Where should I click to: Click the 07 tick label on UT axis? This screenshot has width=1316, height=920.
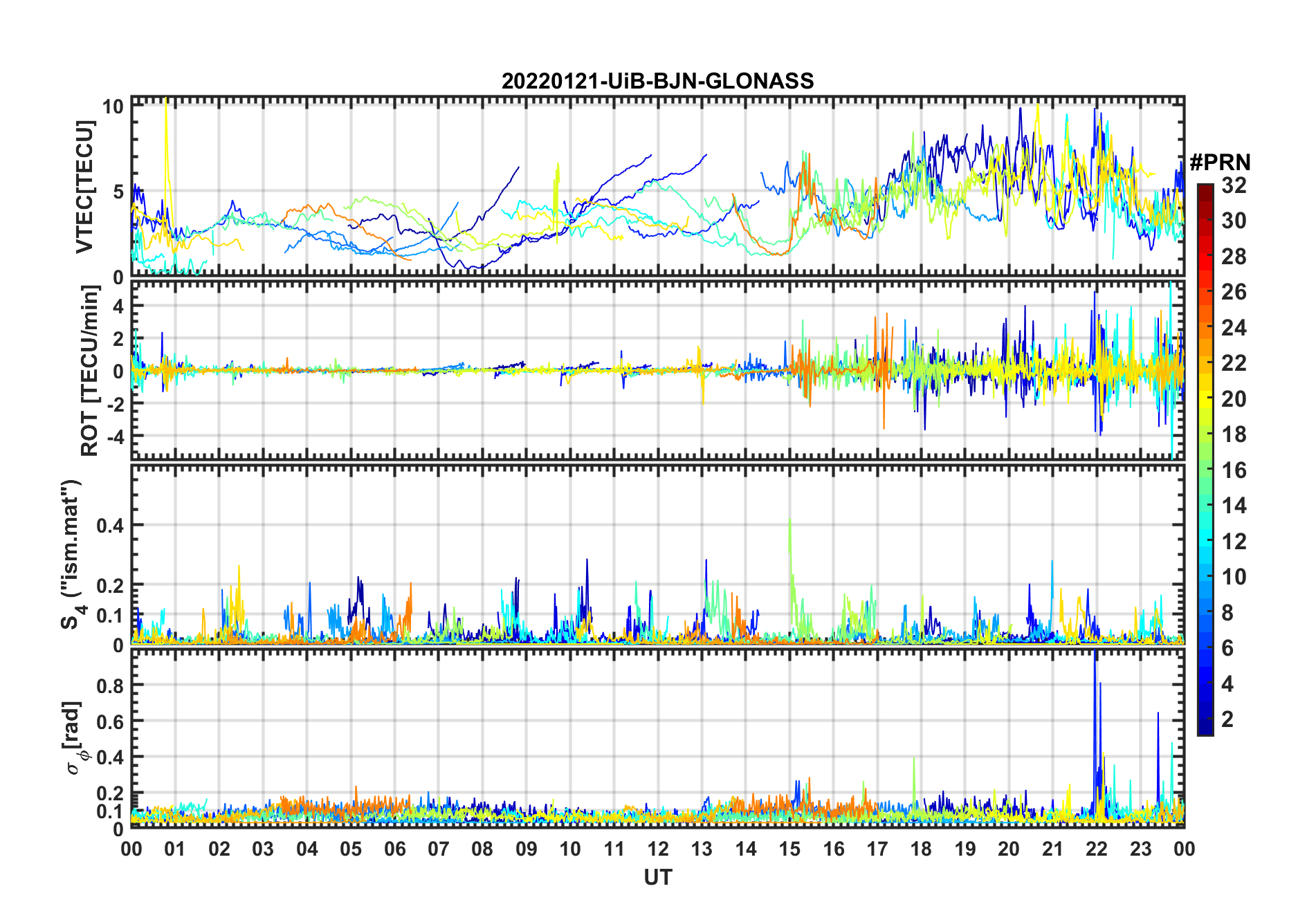click(x=439, y=849)
